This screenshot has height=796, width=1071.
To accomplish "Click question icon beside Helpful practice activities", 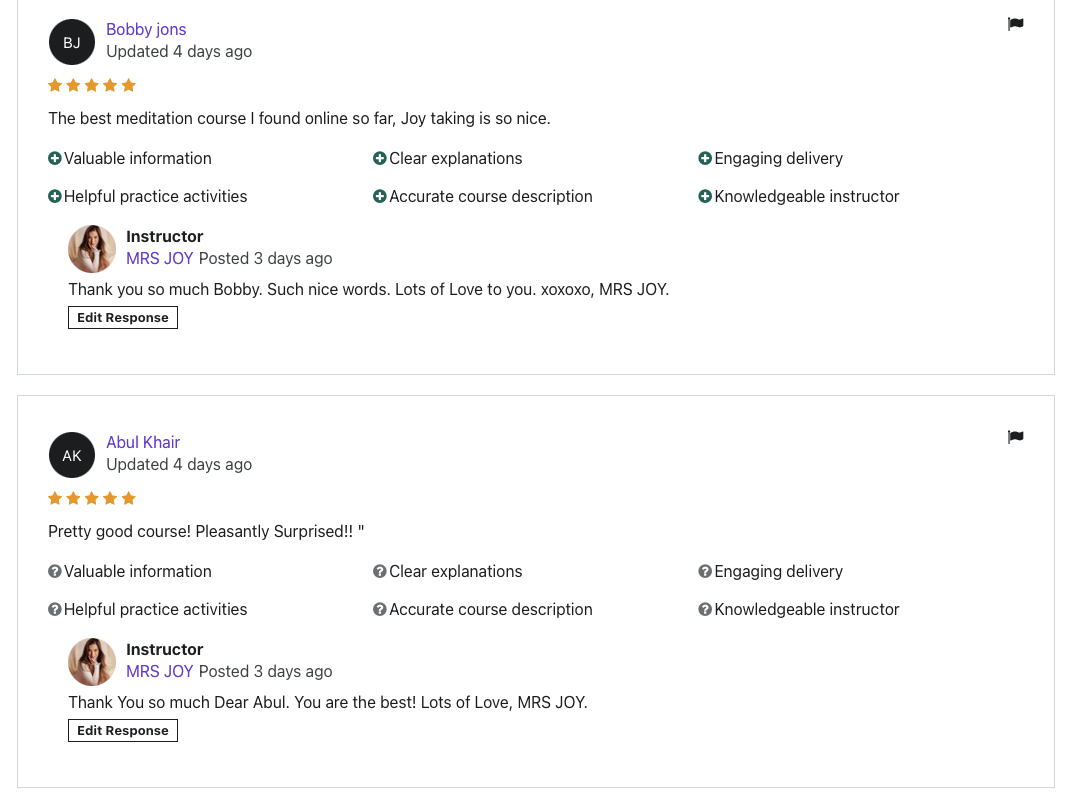I will [x=55, y=609].
